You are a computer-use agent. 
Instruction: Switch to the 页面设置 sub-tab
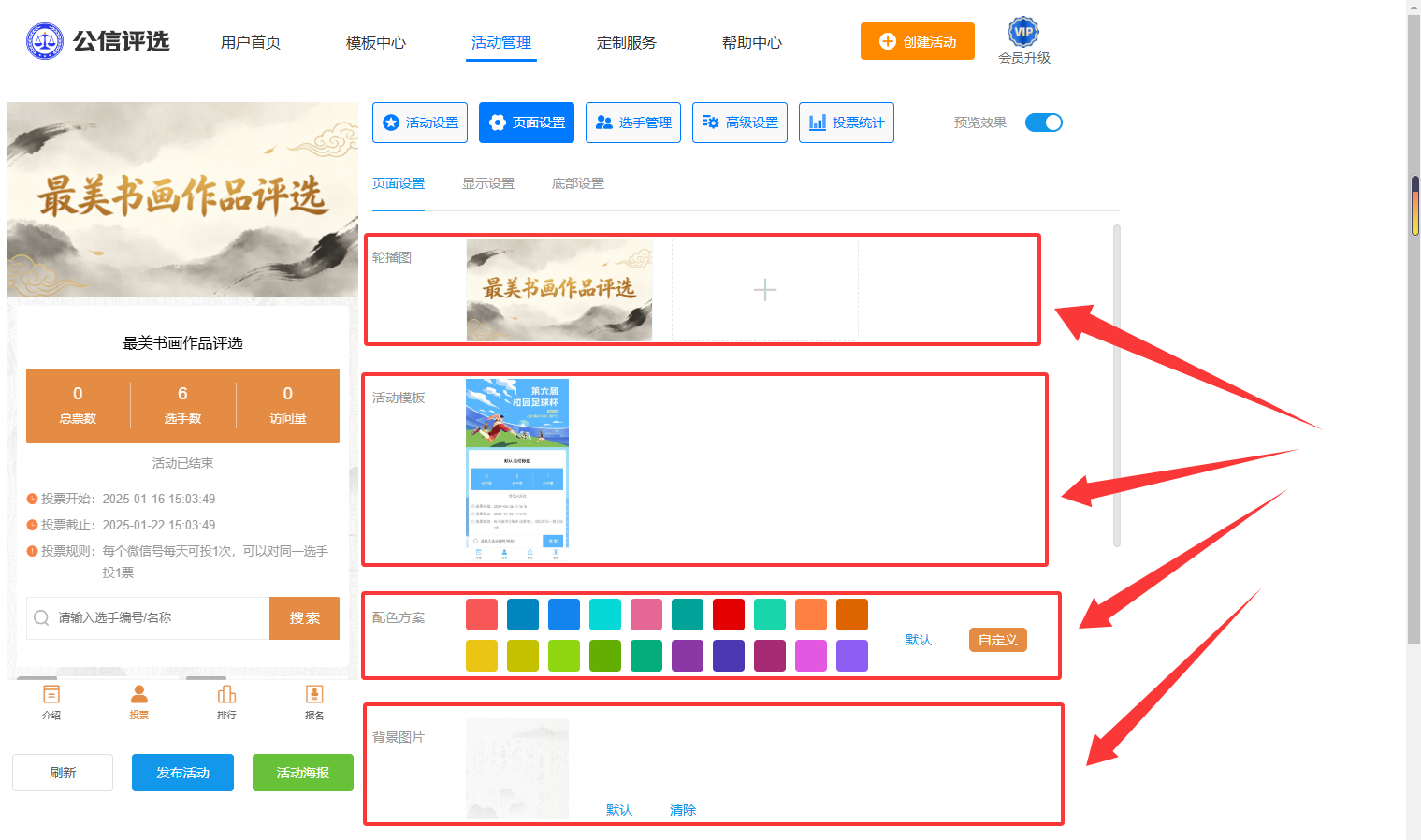pyautogui.click(x=399, y=183)
